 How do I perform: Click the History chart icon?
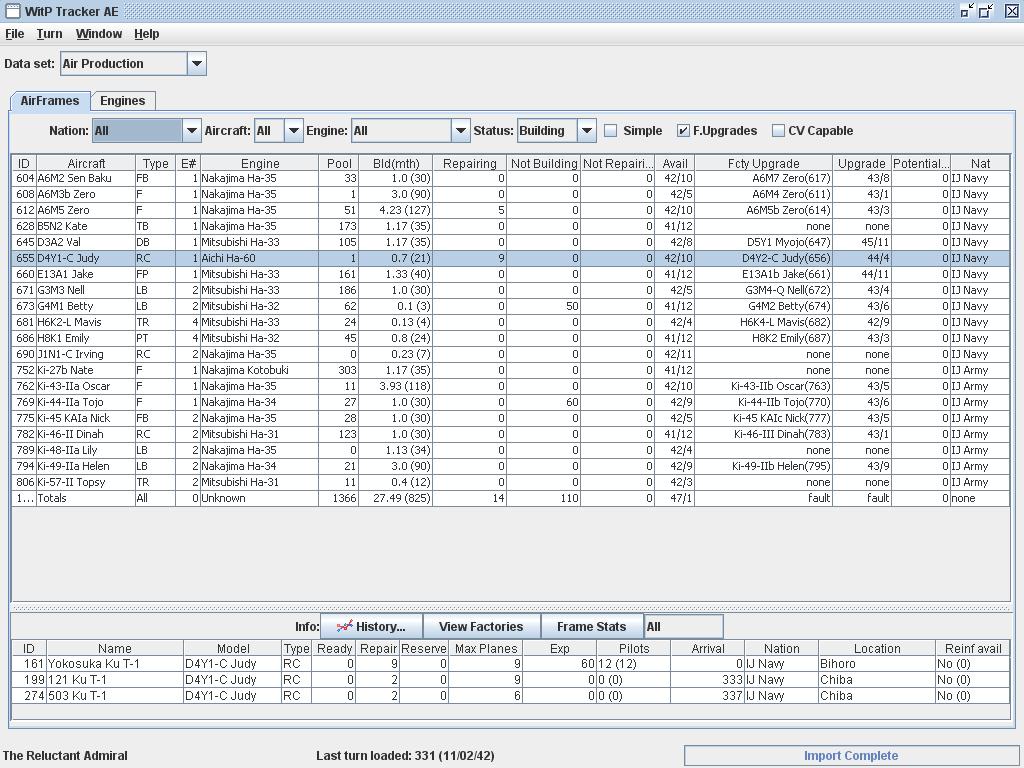click(x=344, y=626)
